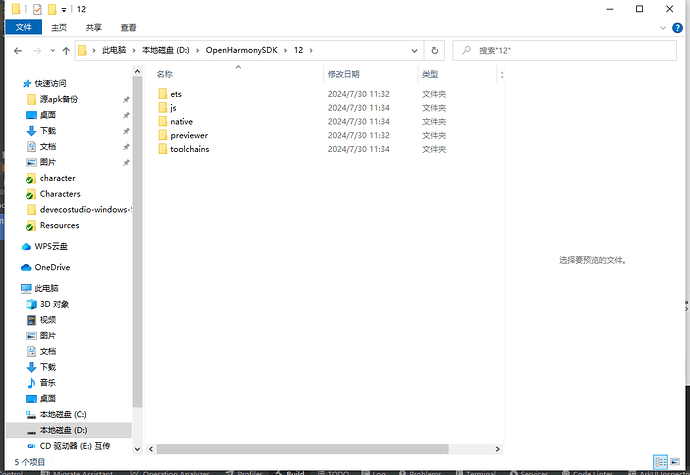Screen dimensions: 690x475
Task: Sort by 类型 column header
Action: 430,74
